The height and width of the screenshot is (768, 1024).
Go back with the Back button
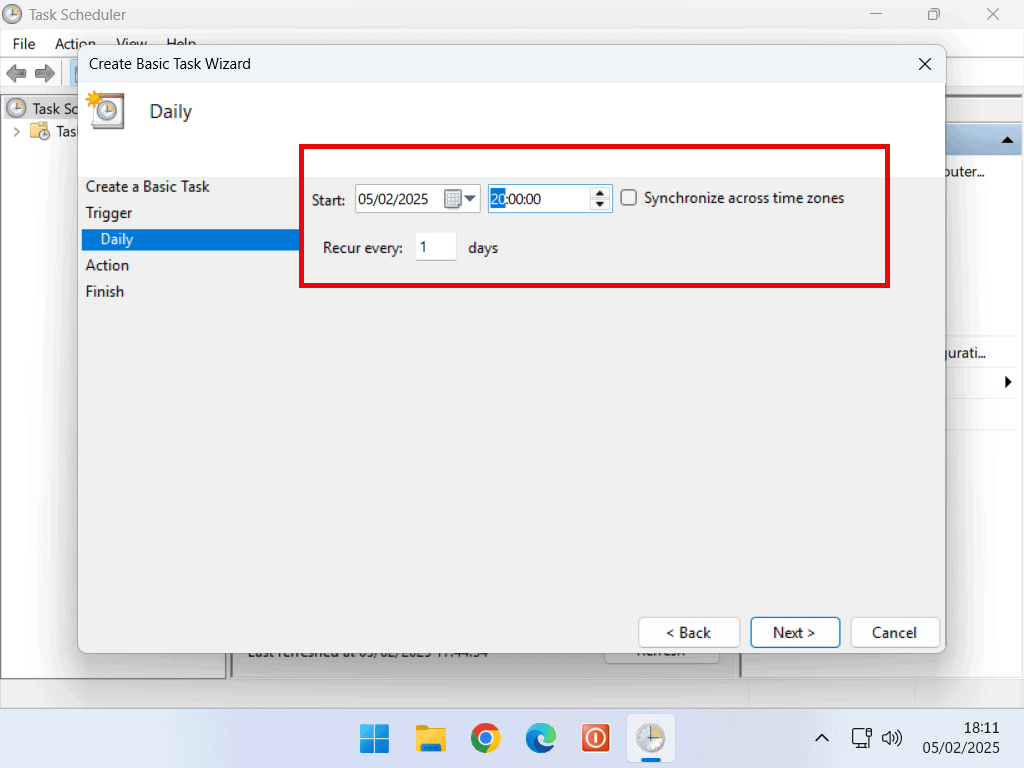coord(688,632)
